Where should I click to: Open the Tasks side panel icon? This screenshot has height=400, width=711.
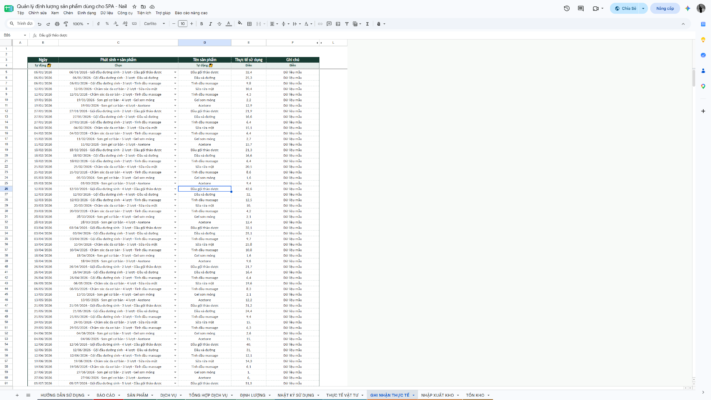703,55
